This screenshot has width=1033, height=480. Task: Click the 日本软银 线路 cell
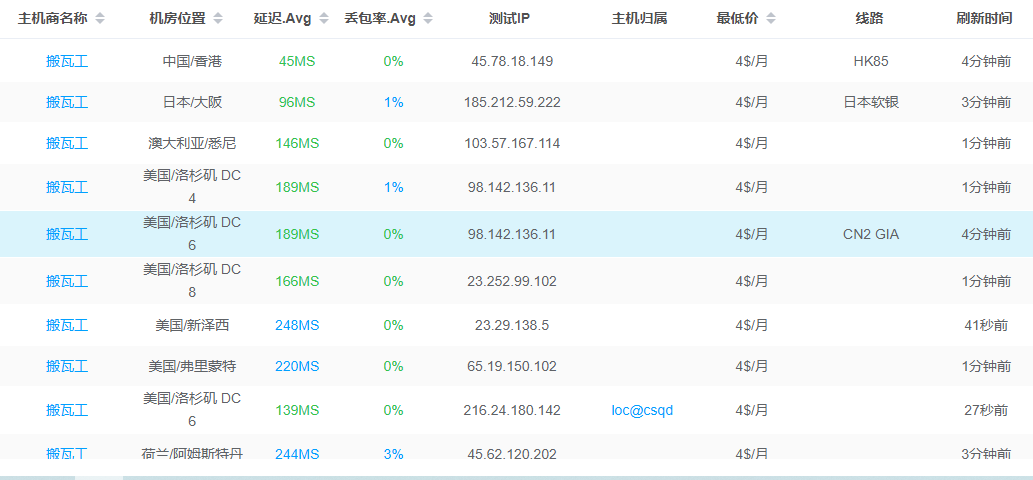[x=870, y=102]
